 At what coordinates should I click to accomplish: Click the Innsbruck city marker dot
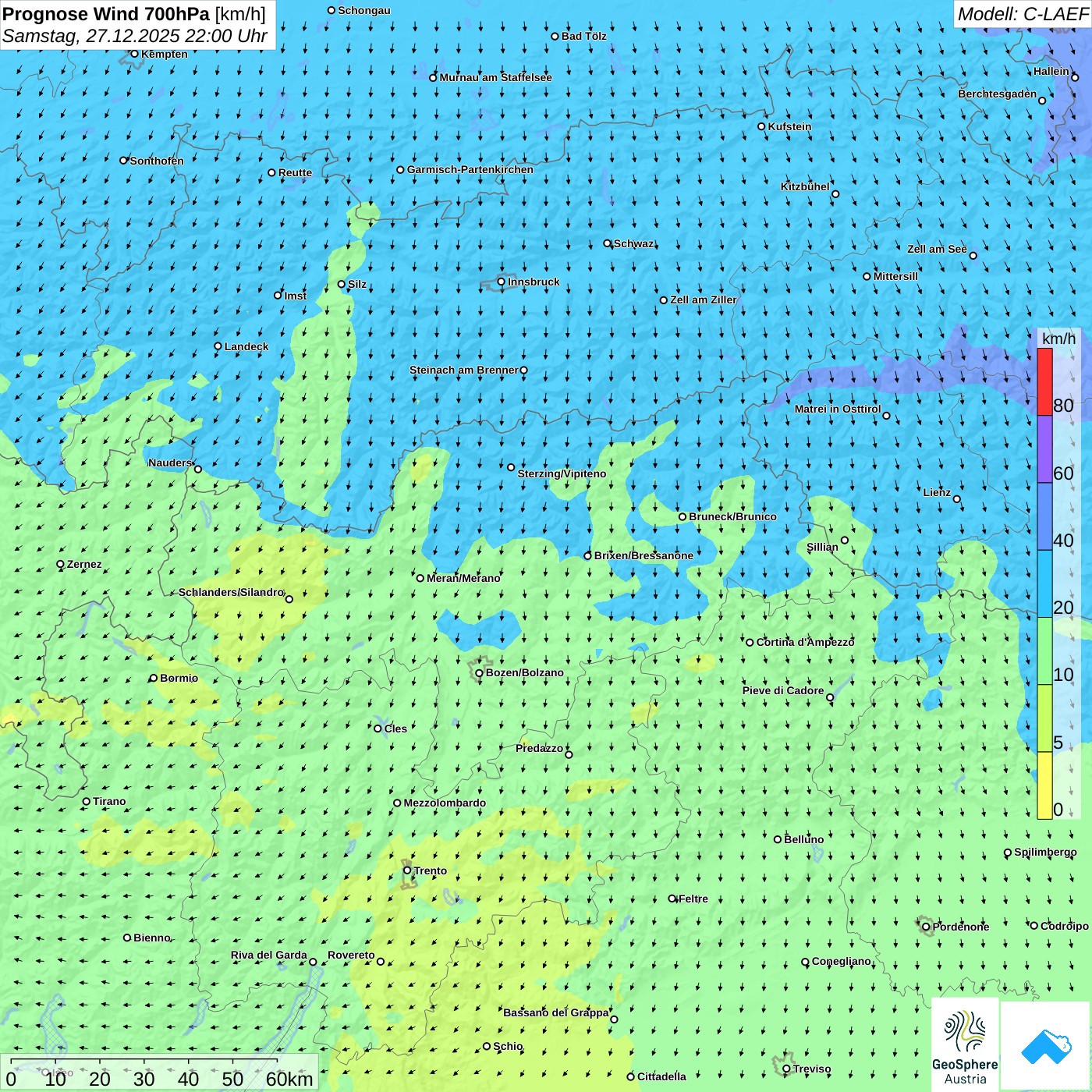[x=502, y=282]
